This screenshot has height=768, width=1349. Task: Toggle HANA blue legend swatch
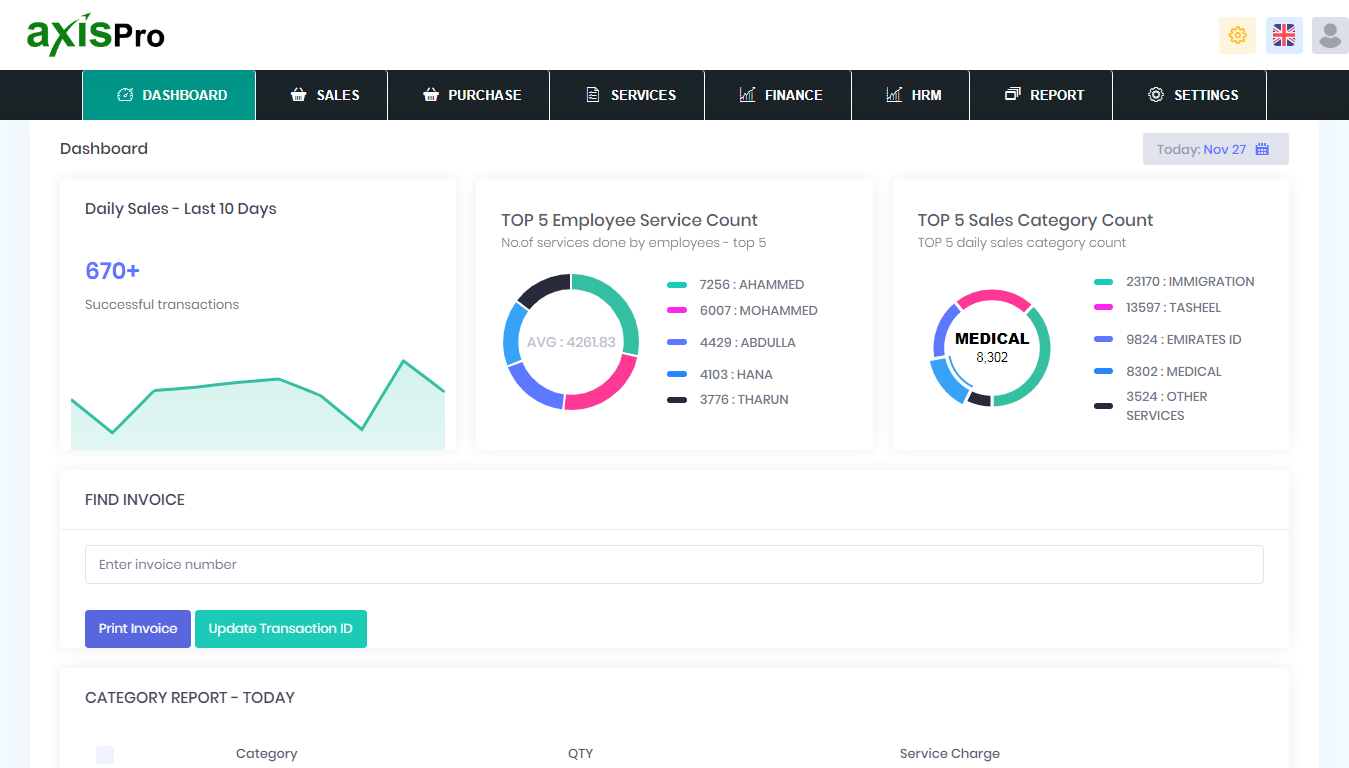click(677, 375)
